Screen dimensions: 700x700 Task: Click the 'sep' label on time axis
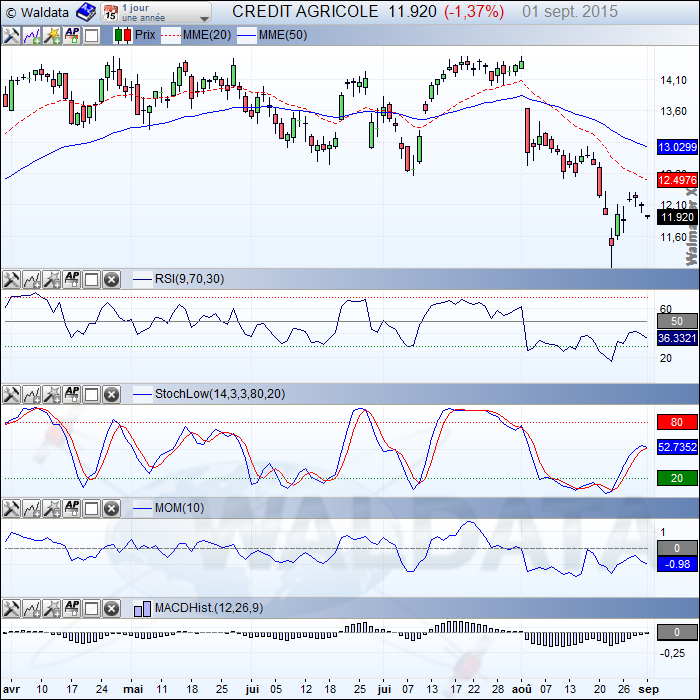[648, 689]
